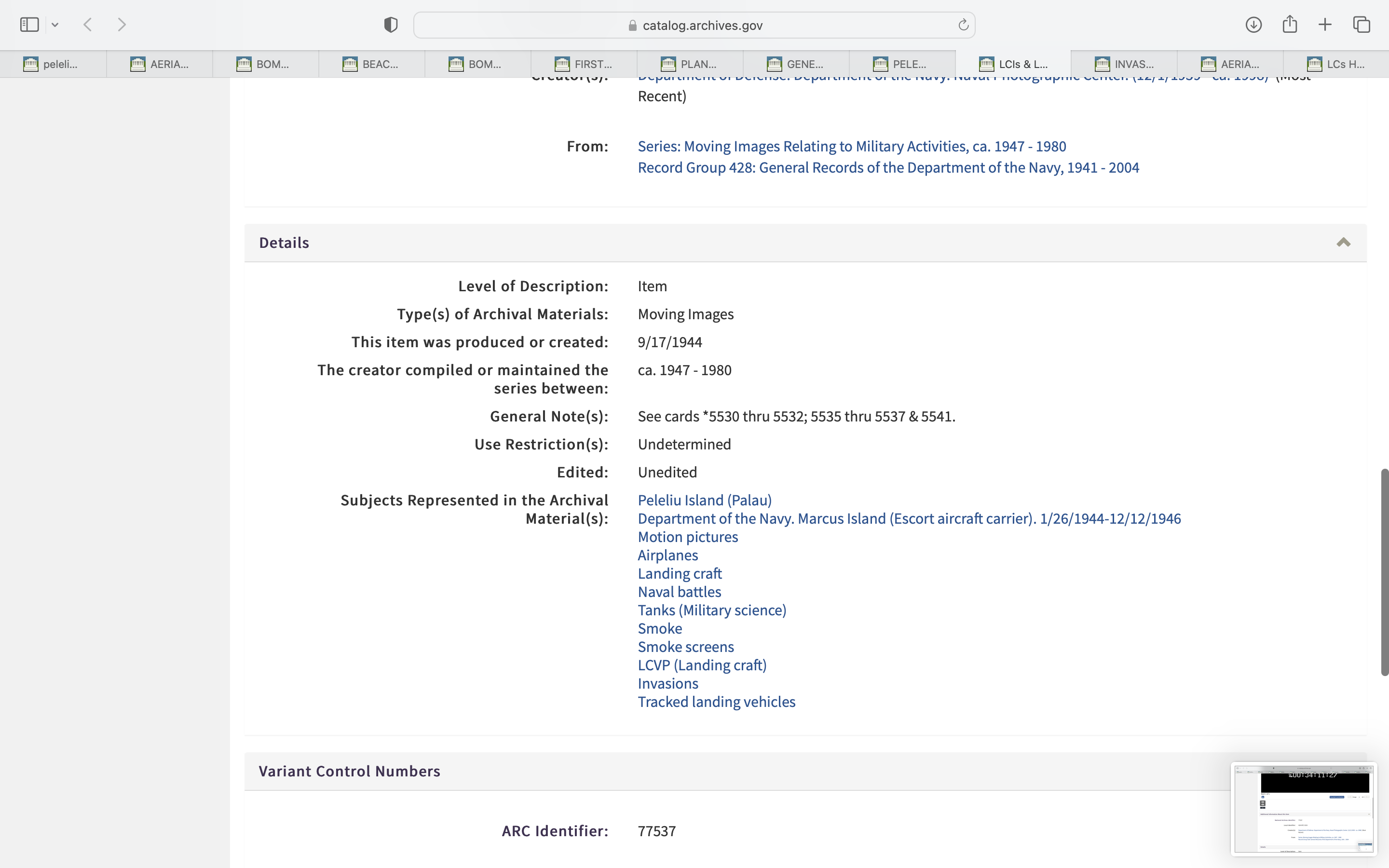Collapse the Details section chevron

tap(1343, 242)
